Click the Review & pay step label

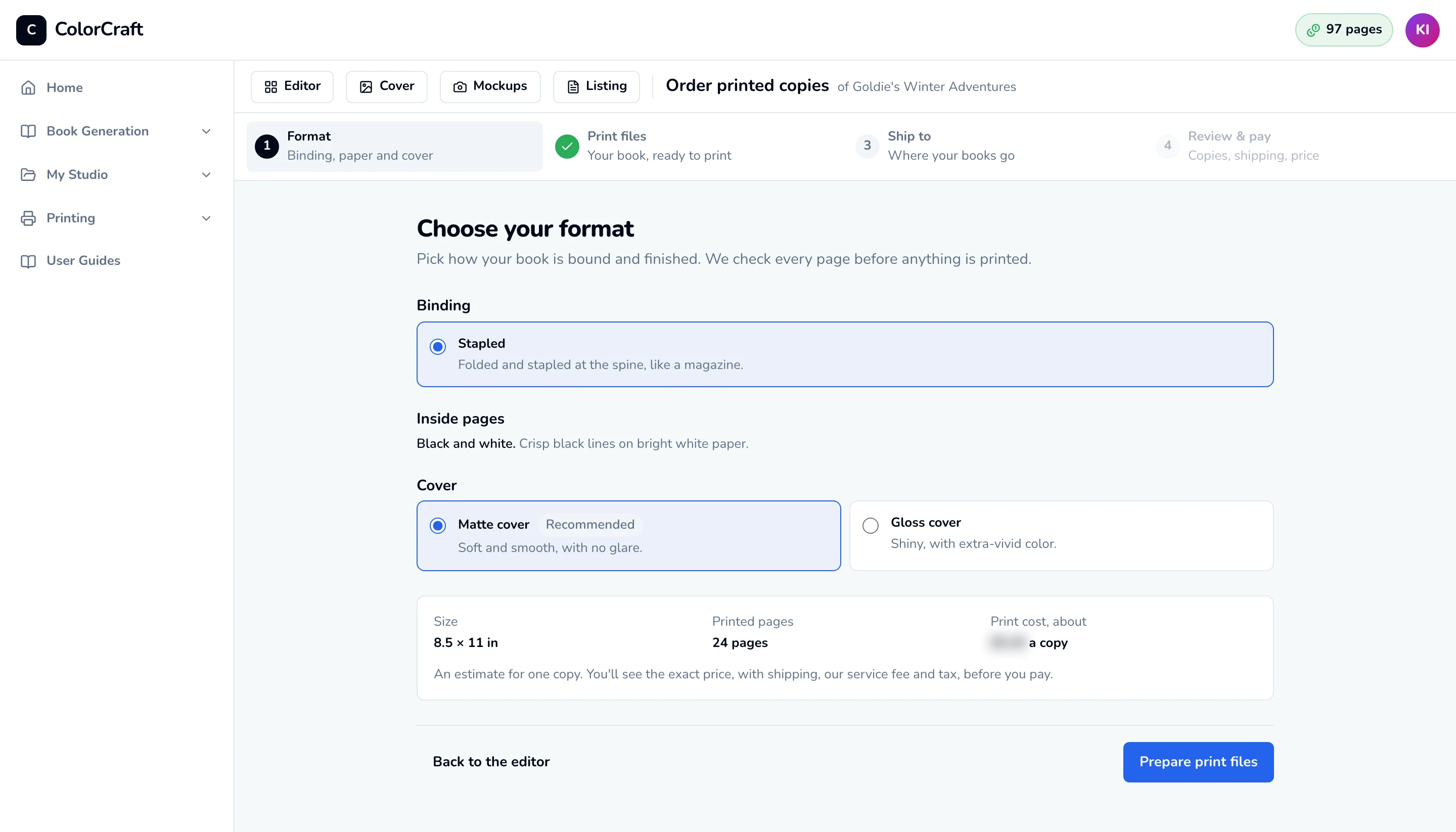[1229, 136]
